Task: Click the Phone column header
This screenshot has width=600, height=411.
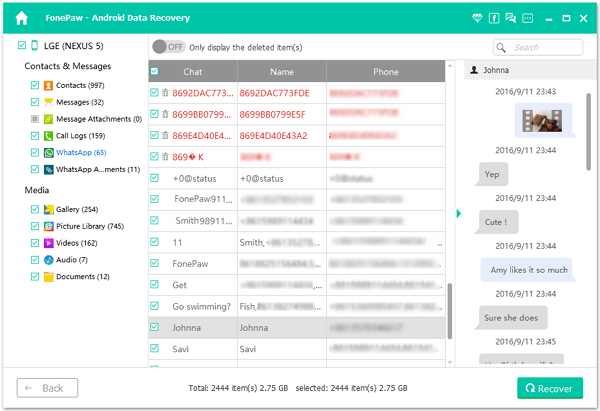Action: pyautogui.click(x=386, y=72)
